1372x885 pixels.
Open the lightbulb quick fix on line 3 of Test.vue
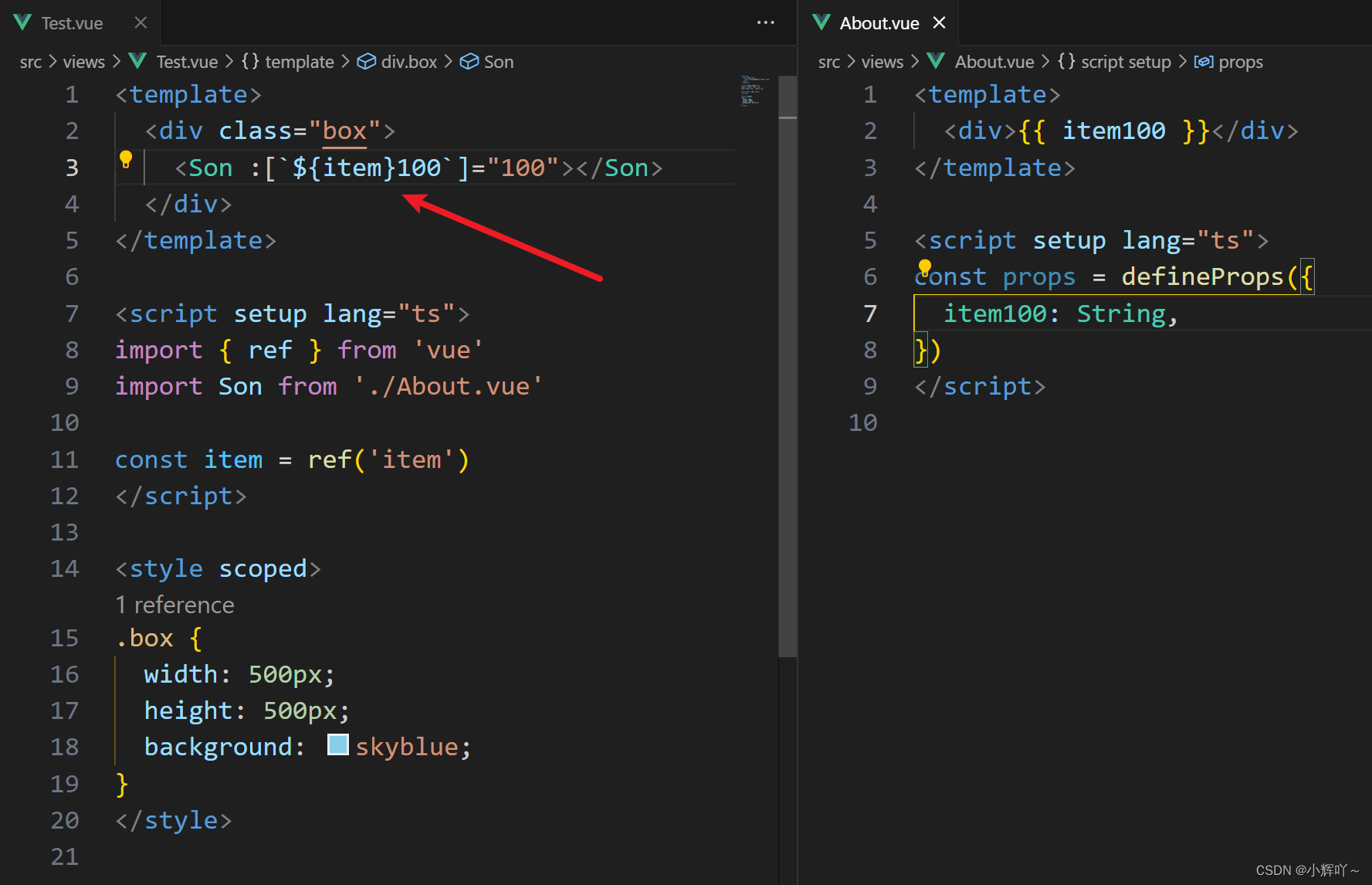point(126,160)
